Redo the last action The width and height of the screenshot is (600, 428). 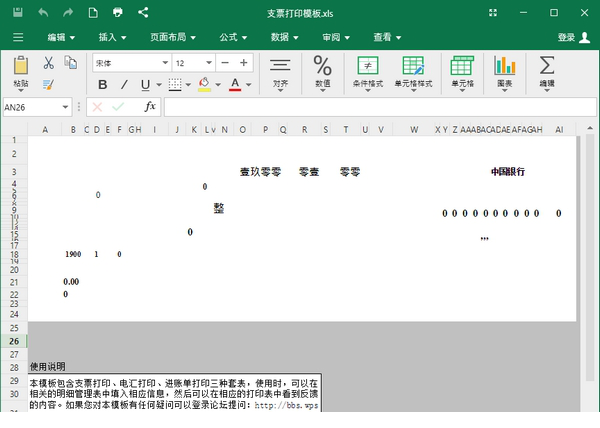pyautogui.click(x=68, y=13)
